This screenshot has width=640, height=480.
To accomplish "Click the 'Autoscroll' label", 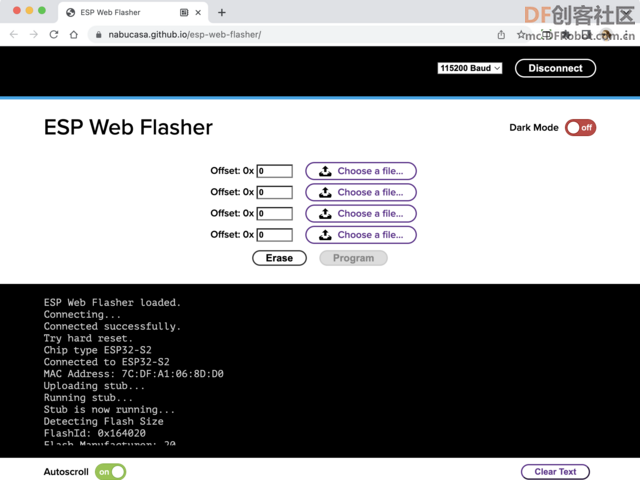I will click(66, 472).
